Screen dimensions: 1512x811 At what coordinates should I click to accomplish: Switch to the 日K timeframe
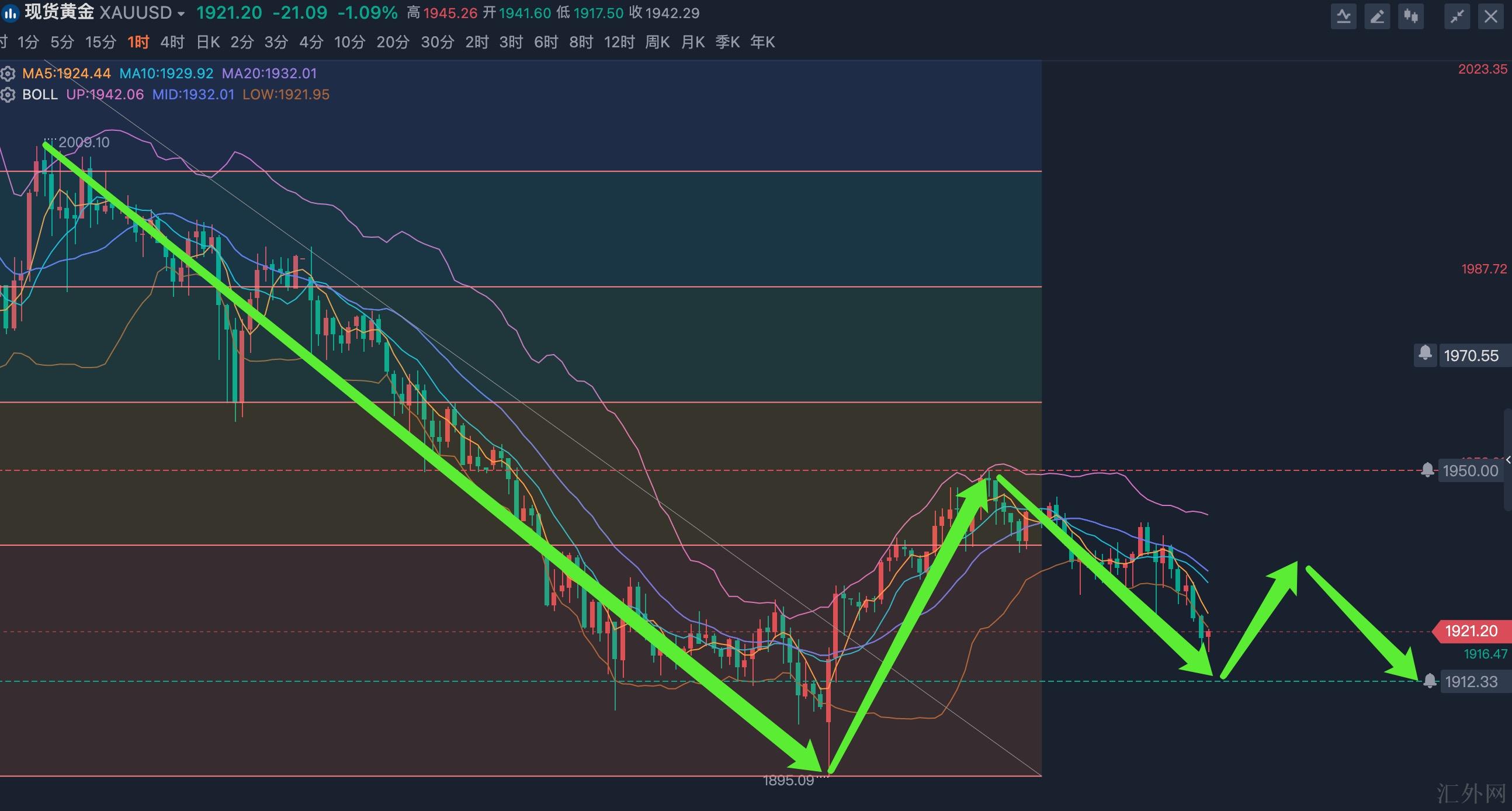[x=208, y=42]
